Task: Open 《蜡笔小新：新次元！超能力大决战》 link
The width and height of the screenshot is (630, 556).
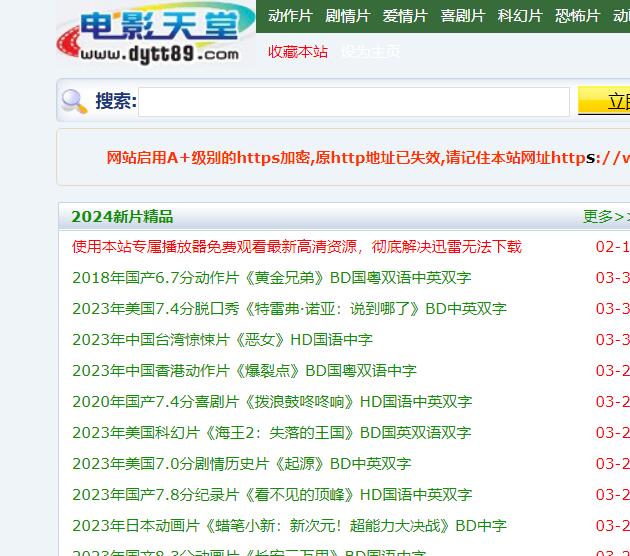Action: coord(289,525)
